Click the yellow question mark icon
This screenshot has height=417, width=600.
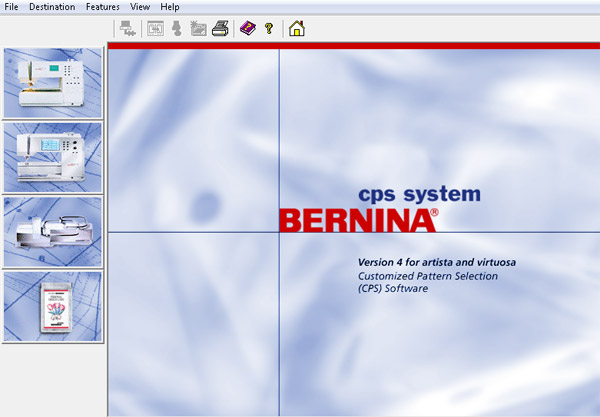pos(269,29)
